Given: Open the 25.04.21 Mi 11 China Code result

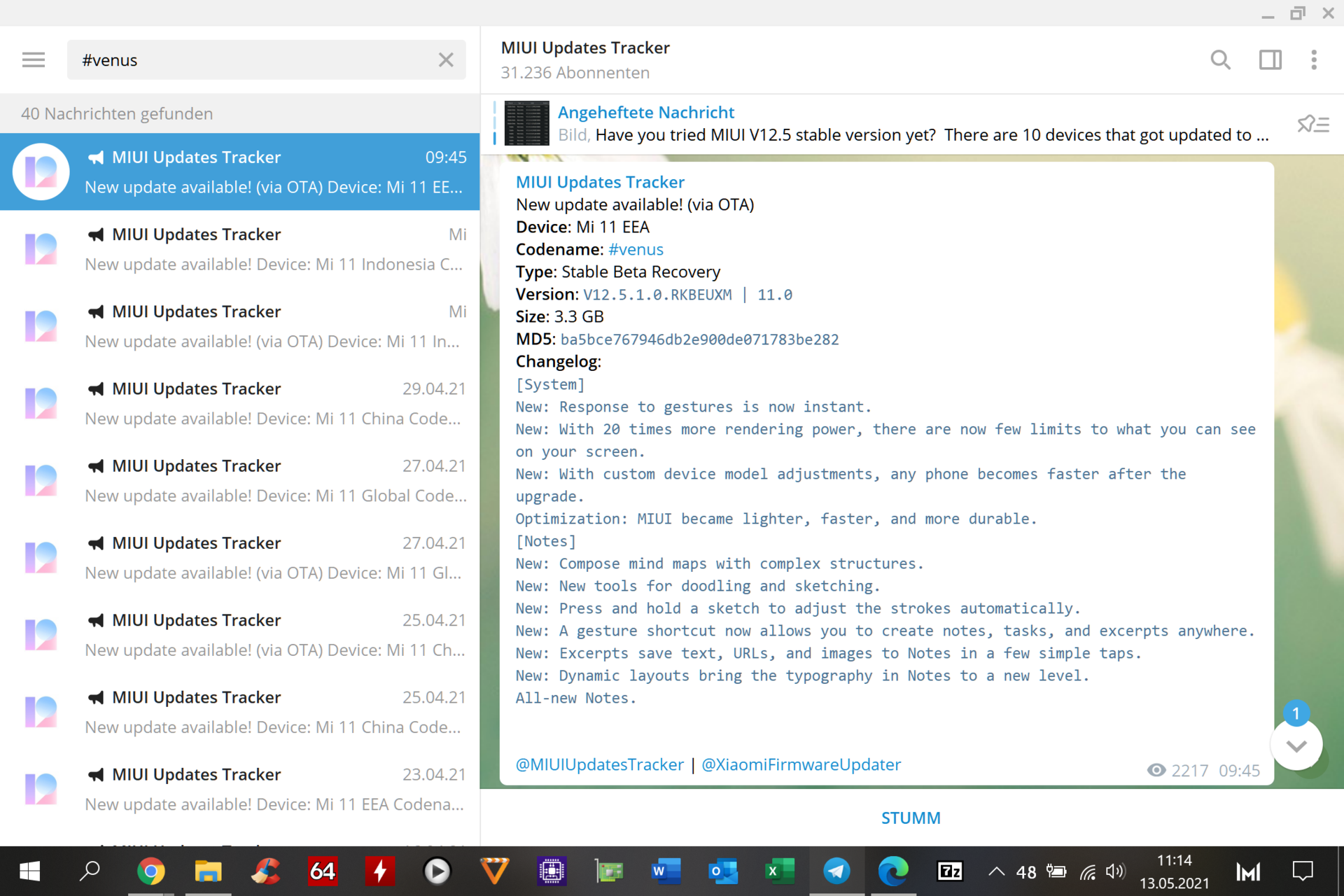Looking at the screenshot, I should pos(239,713).
